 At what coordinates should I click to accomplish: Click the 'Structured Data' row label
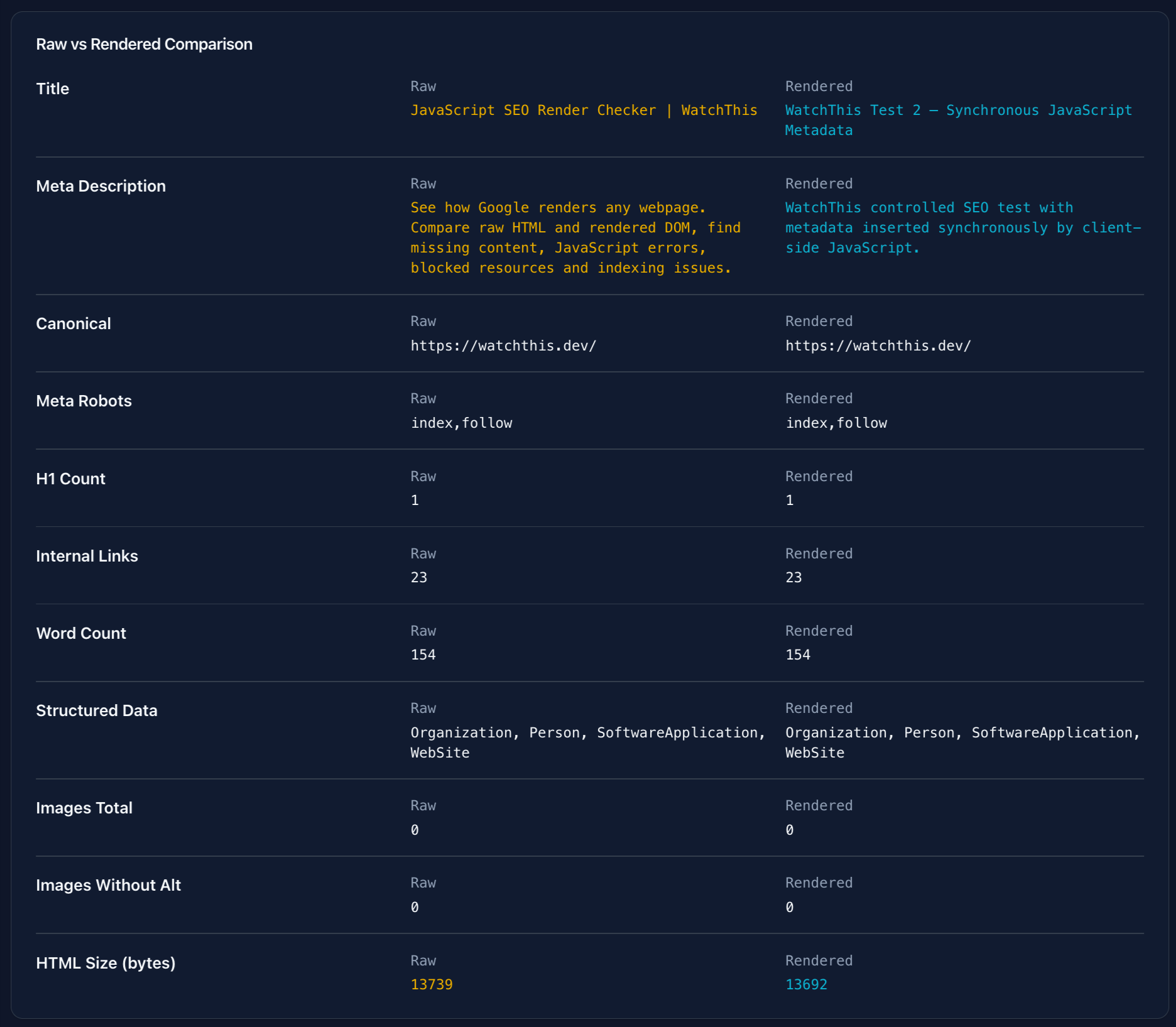point(97,711)
